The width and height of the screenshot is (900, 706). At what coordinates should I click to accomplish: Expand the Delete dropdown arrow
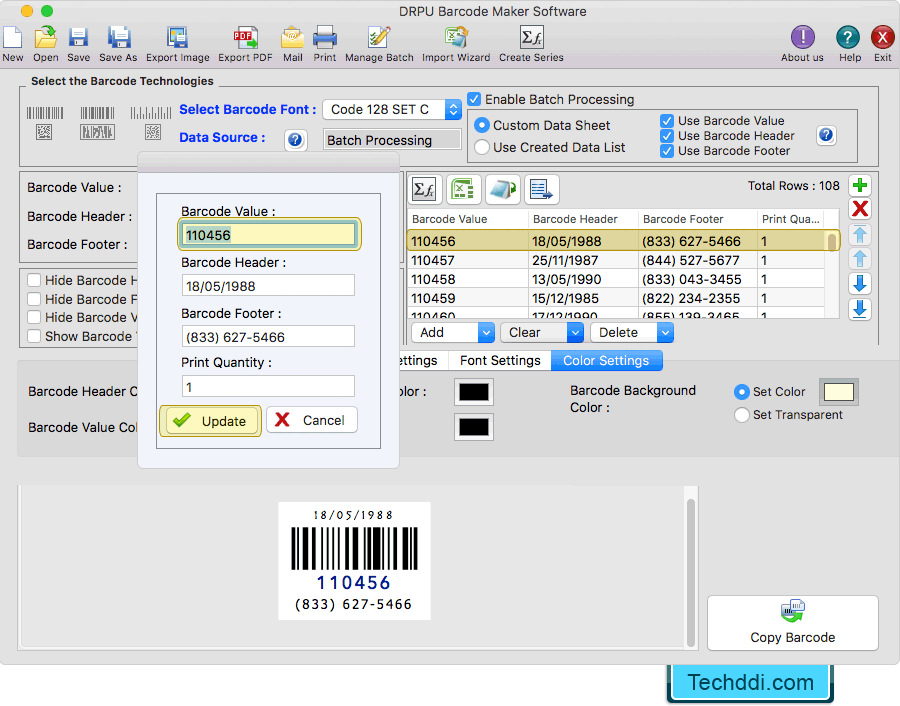coord(665,332)
